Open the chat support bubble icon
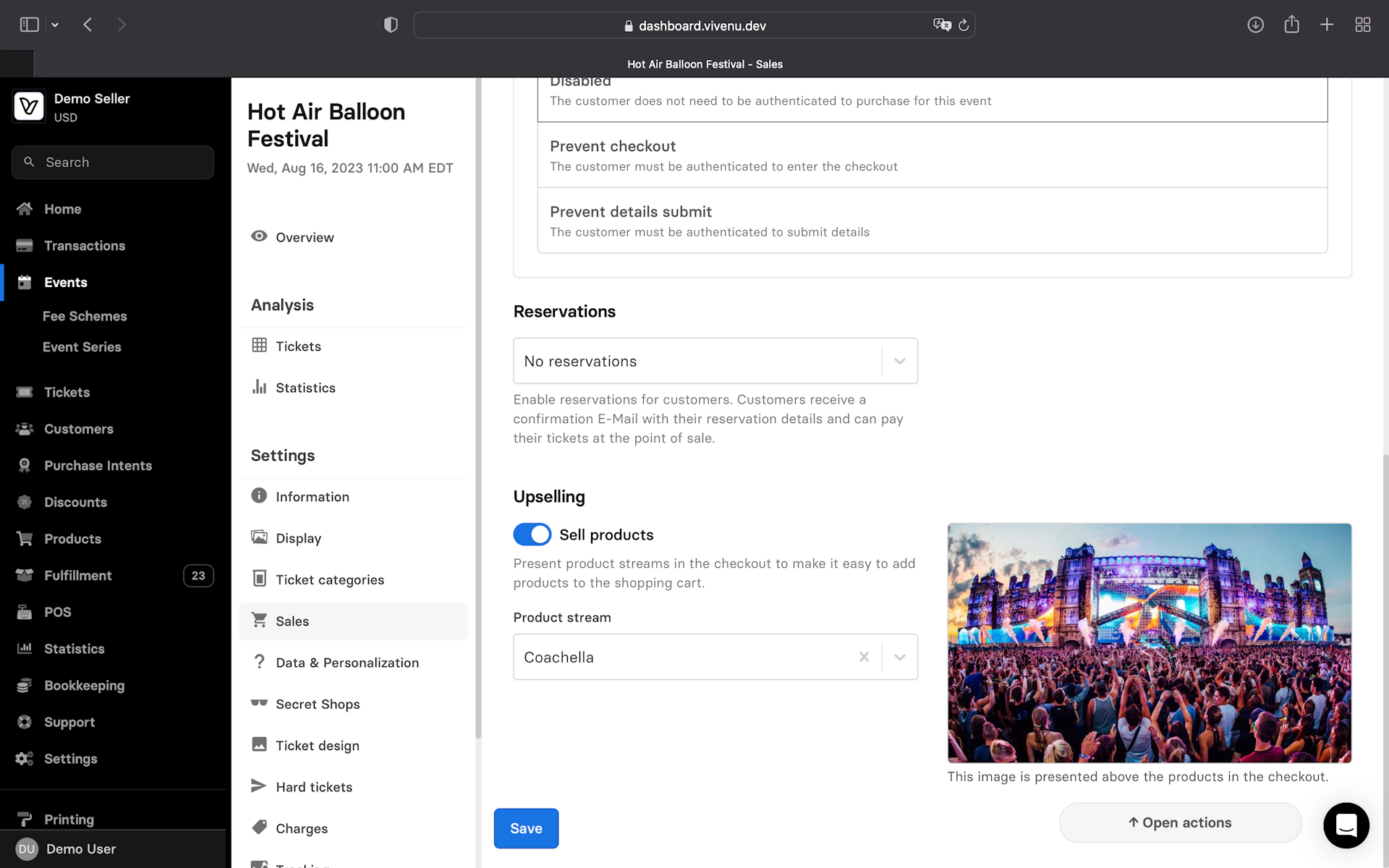Screen dimensions: 1389x868 pyautogui.click(x=1346, y=825)
